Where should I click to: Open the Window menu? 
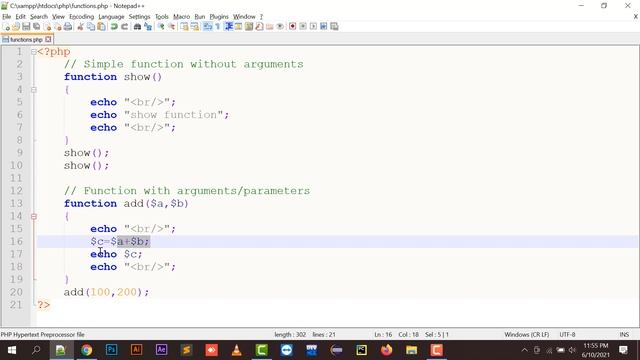point(244,17)
